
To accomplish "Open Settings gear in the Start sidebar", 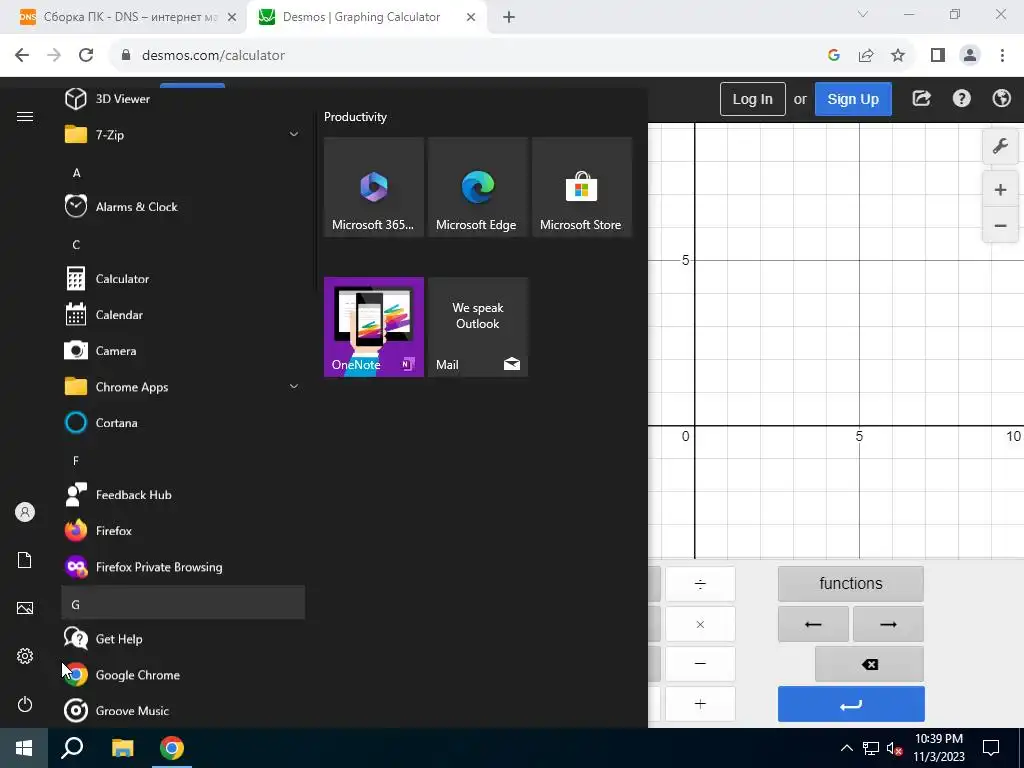I will pyautogui.click(x=25, y=656).
